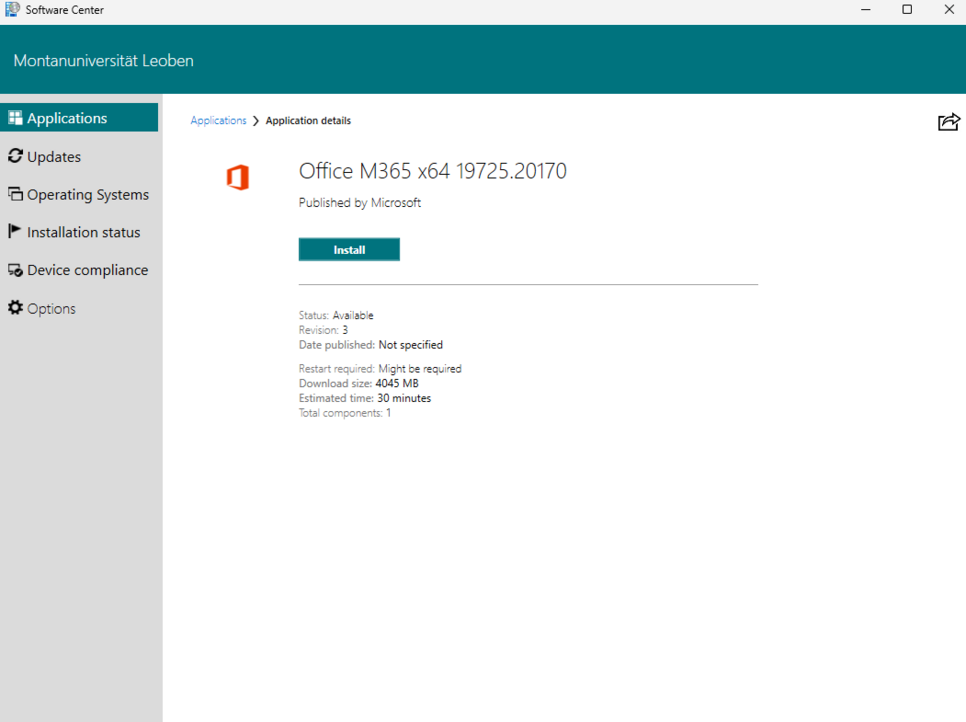Click the Revision: 3 line
The height and width of the screenshot is (722, 966).
coord(323,330)
